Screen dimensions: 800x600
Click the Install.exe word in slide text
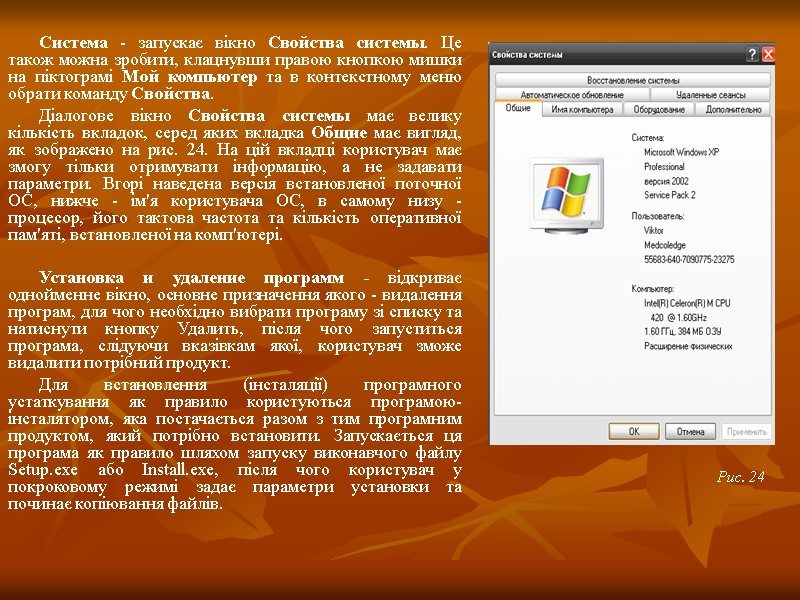point(180,469)
